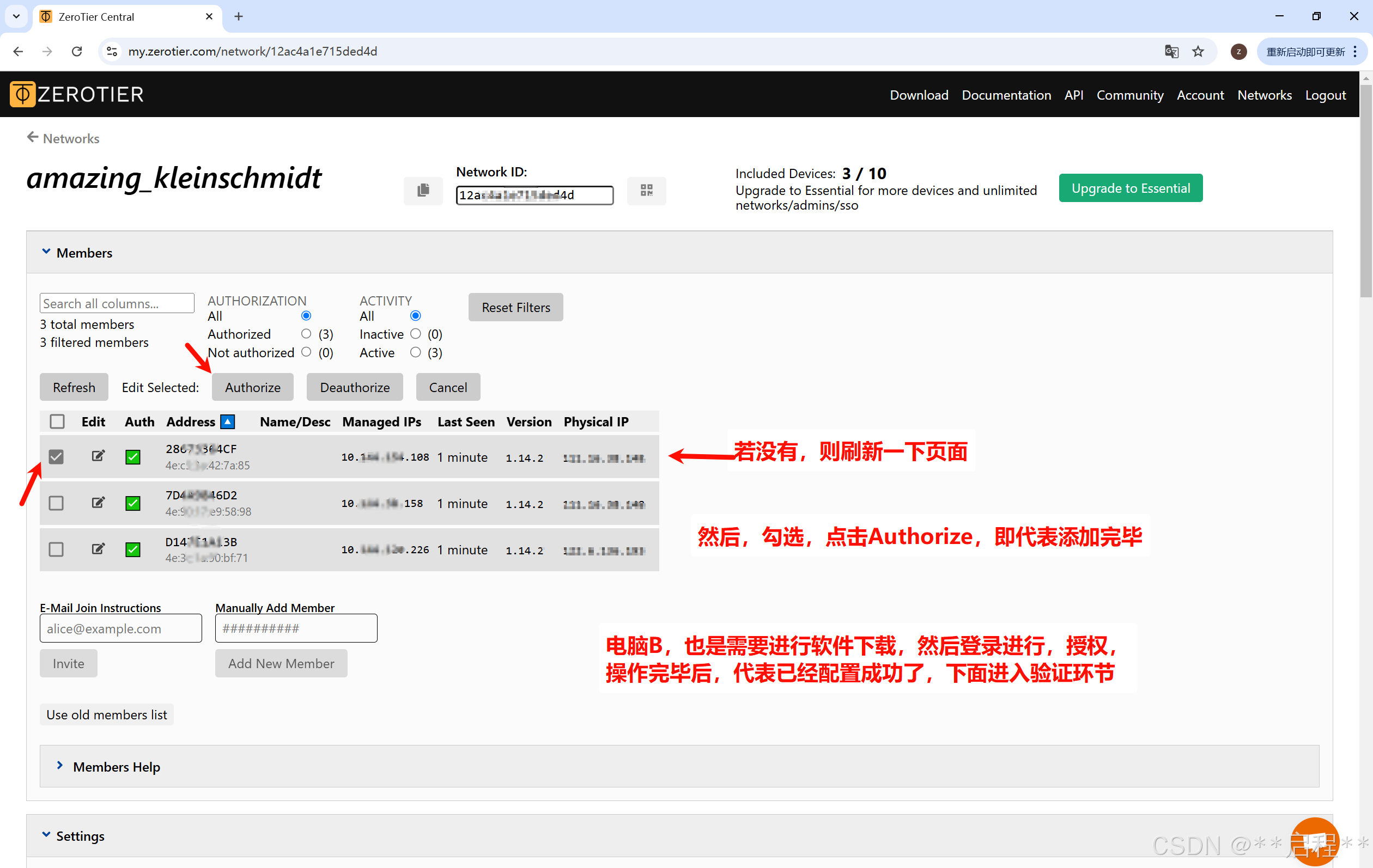1373x868 pixels.
Task: Click the Reset Filters button
Action: 516,307
